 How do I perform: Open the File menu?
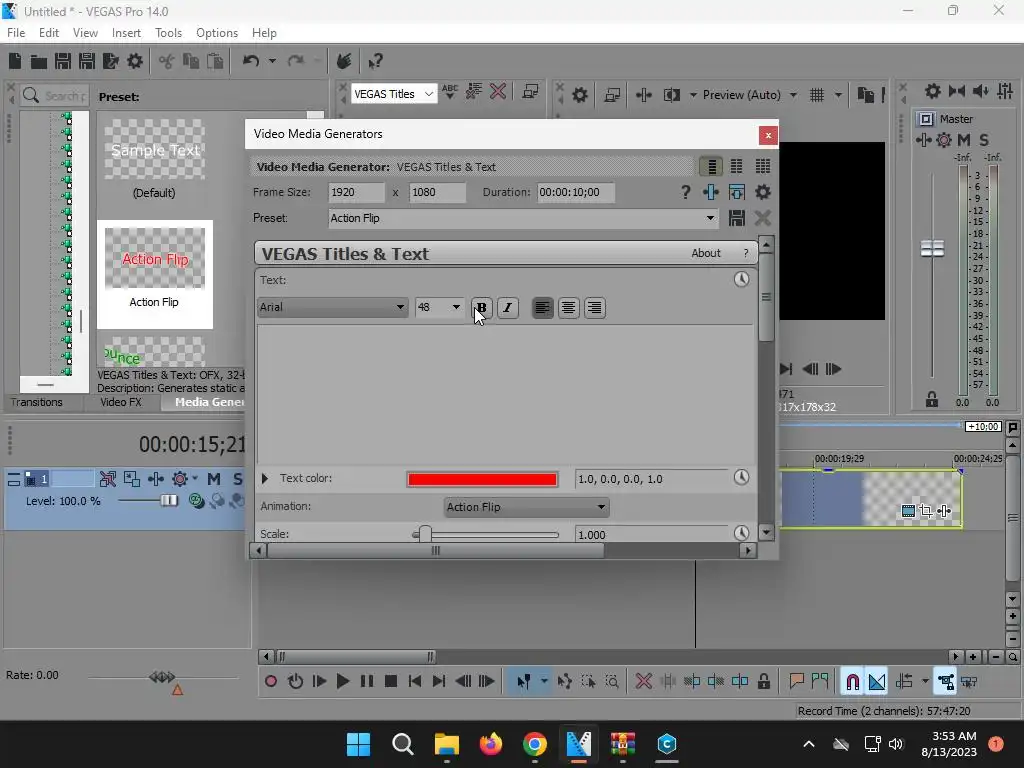click(x=16, y=33)
